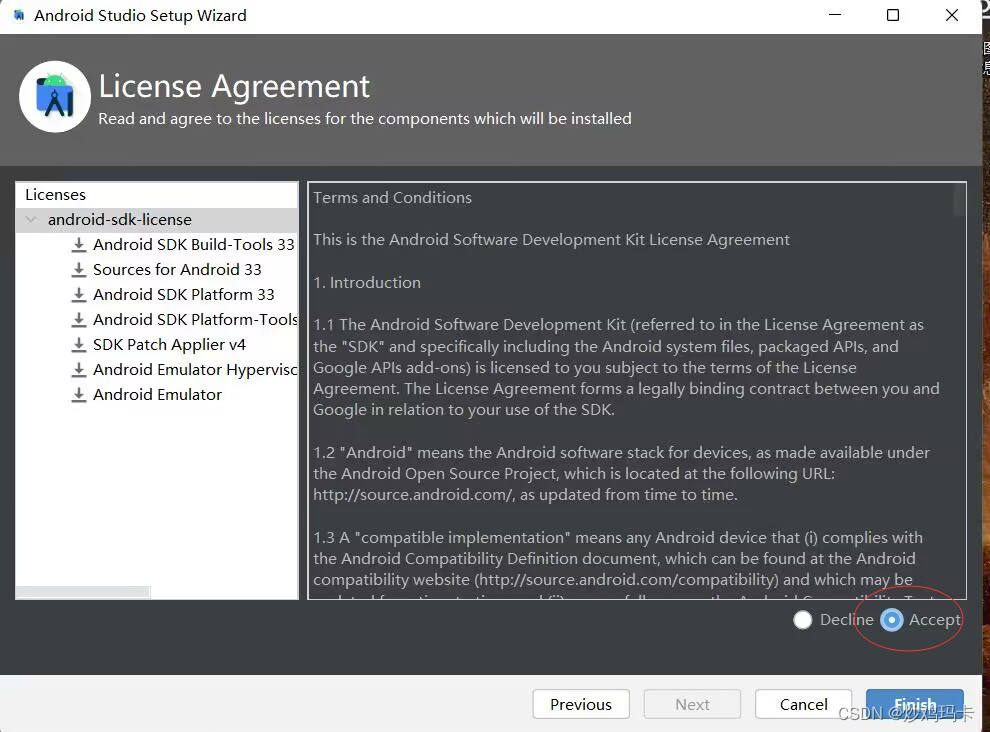The image size is (990, 732).
Task: Click the disabled Next button
Action: coord(692,704)
